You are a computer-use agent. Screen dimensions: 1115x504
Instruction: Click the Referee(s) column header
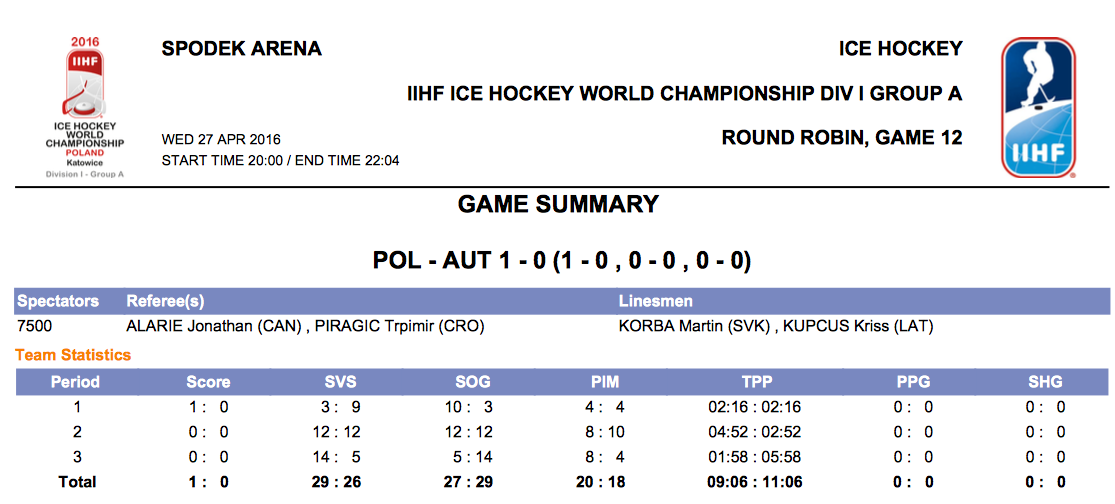[165, 301]
